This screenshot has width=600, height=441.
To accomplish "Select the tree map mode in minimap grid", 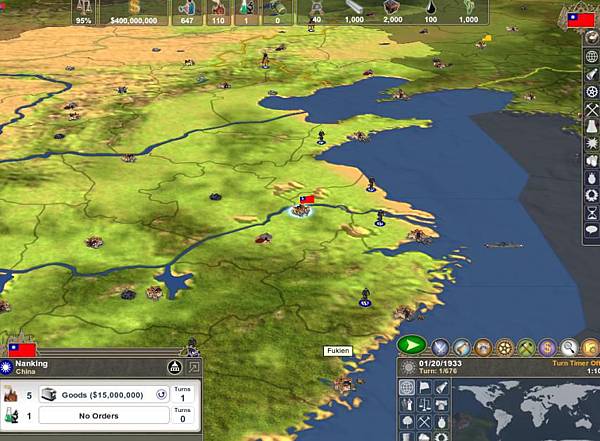I will pyautogui.click(x=407, y=422).
